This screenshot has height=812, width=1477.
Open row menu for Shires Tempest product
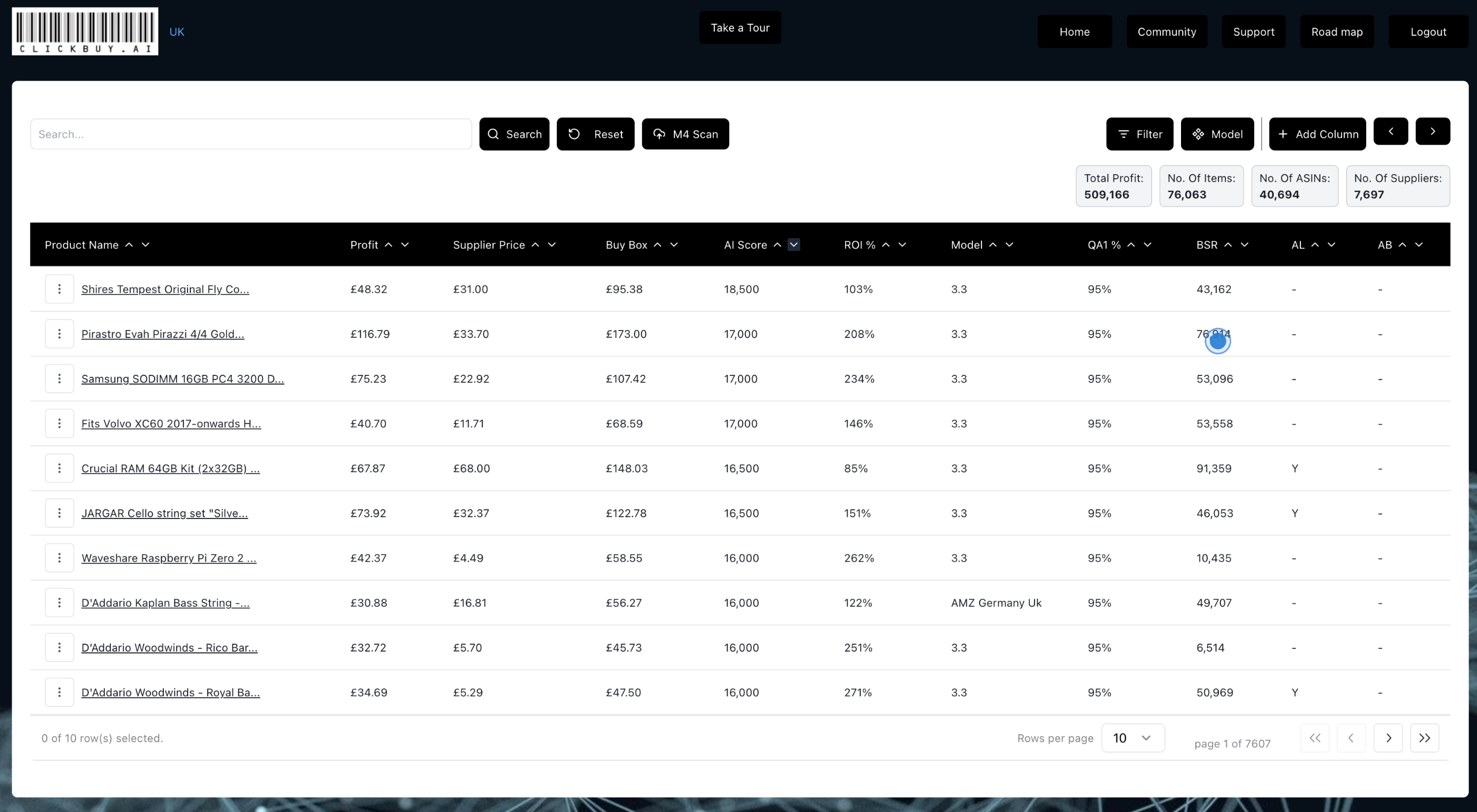[x=59, y=289]
